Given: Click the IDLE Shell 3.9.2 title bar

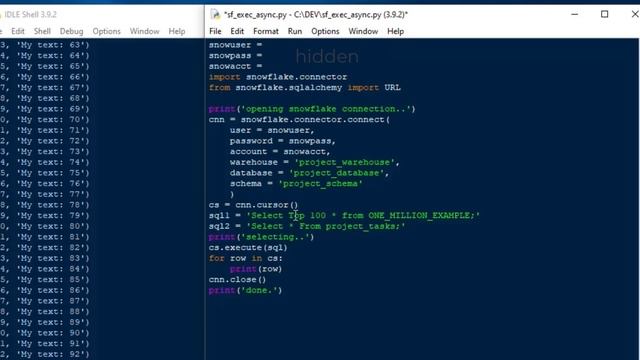Looking at the screenshot, I should (x=31, y=15).
